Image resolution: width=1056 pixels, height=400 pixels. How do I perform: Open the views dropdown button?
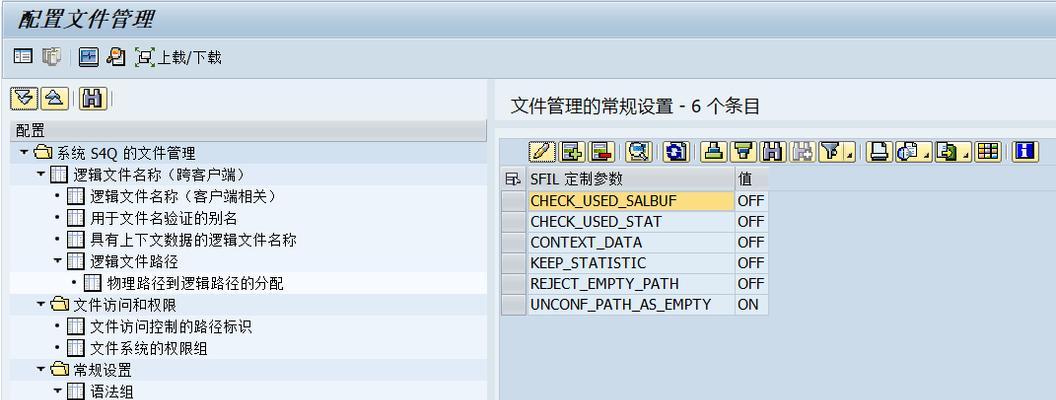[x=914, y=152]
